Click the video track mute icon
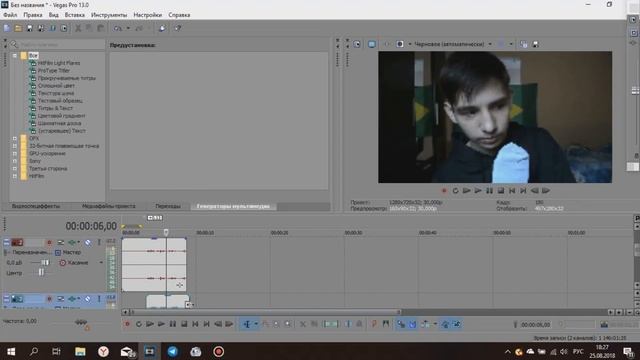 click(88, 299)
